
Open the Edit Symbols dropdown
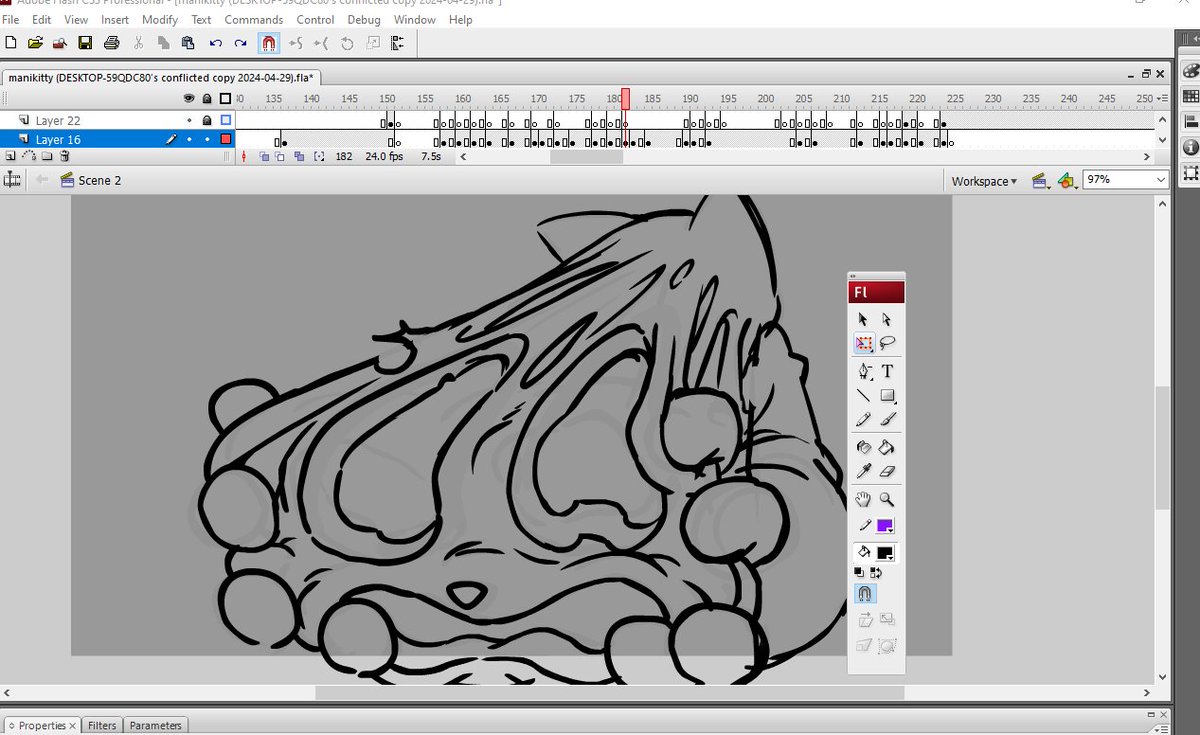(x=1067, y=181)
